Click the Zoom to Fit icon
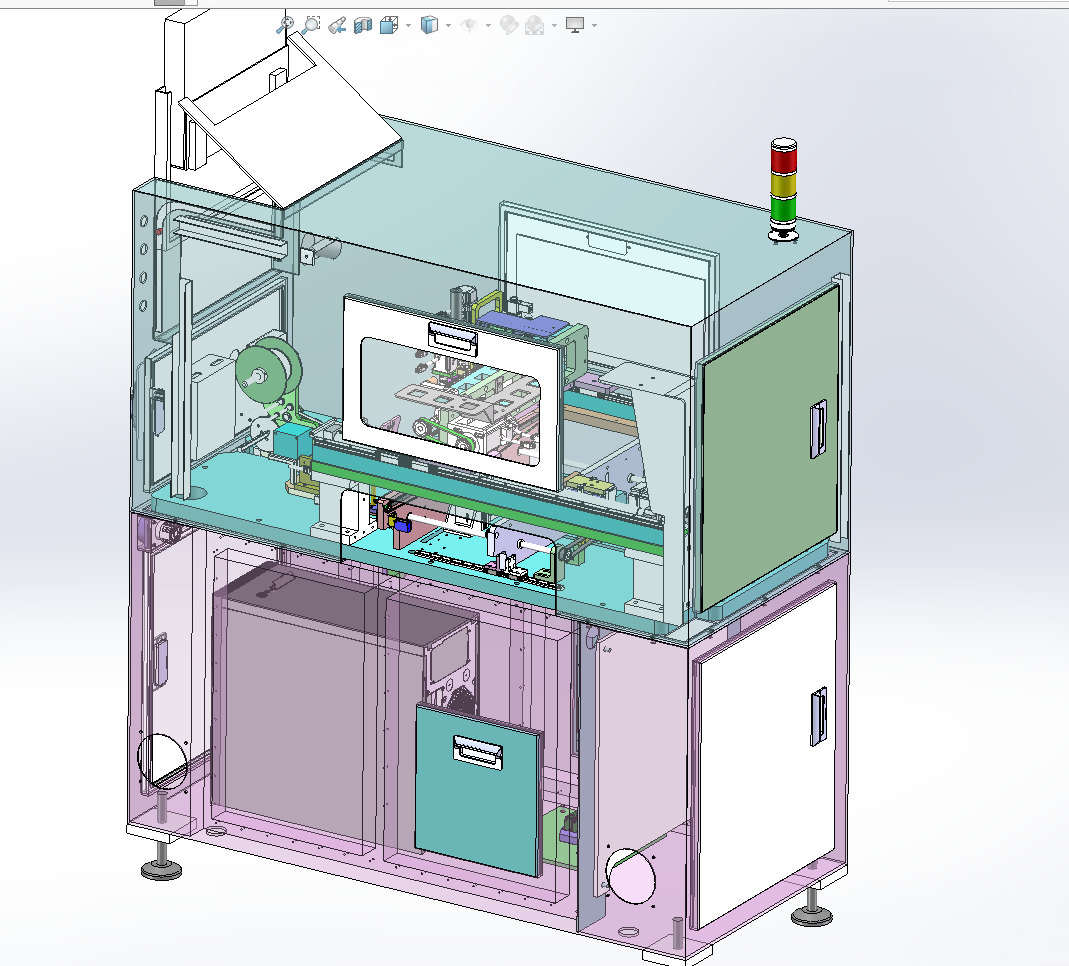Image resolution: width=1069 pixels, height=966 pixels. click(285, 25)
